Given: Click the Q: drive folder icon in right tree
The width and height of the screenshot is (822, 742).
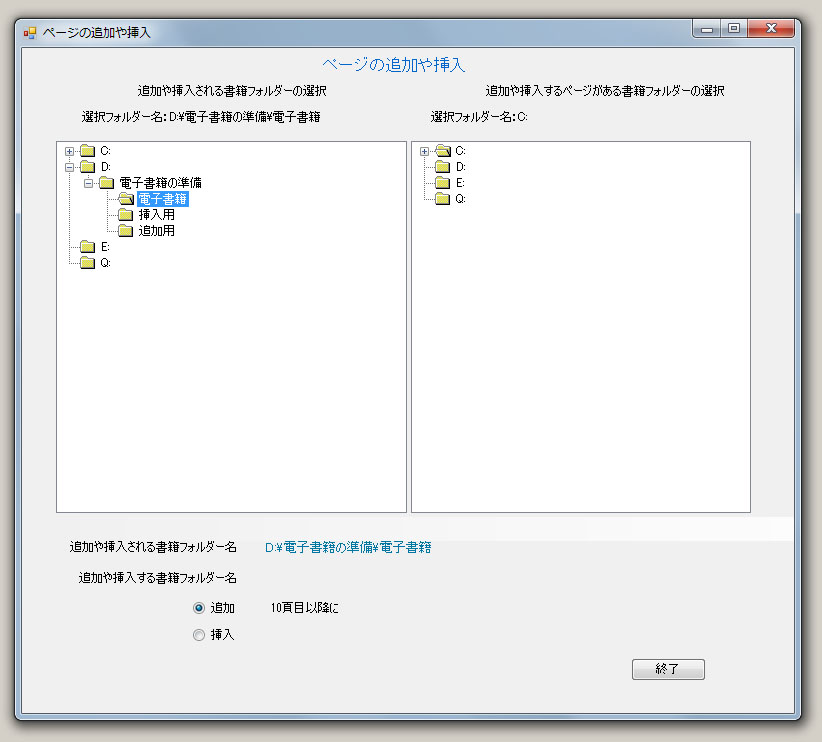Looking at the screenshot, I should (x=442, y=199).
